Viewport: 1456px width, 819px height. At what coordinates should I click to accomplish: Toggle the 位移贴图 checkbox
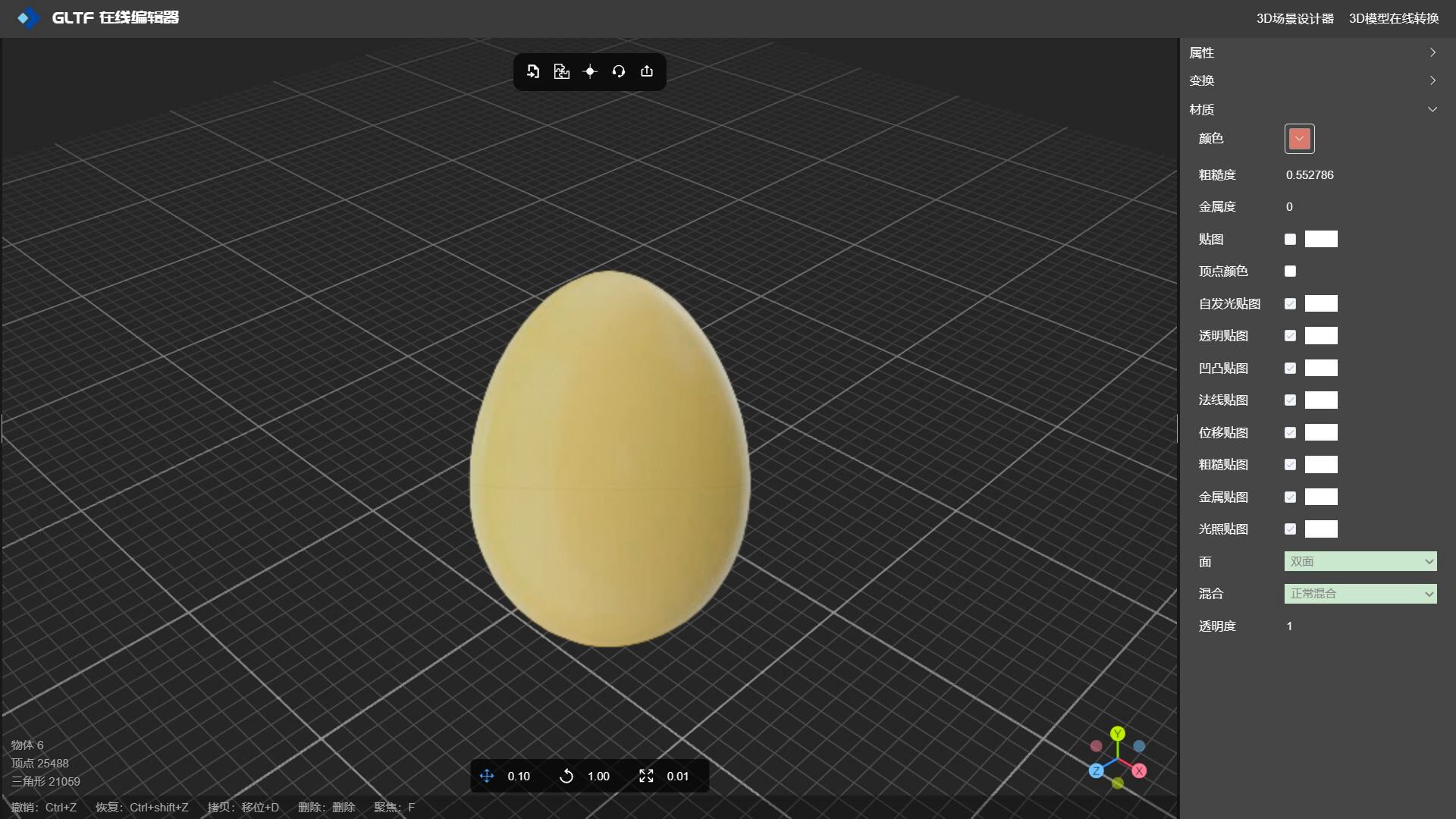[x=1290, y=433]
